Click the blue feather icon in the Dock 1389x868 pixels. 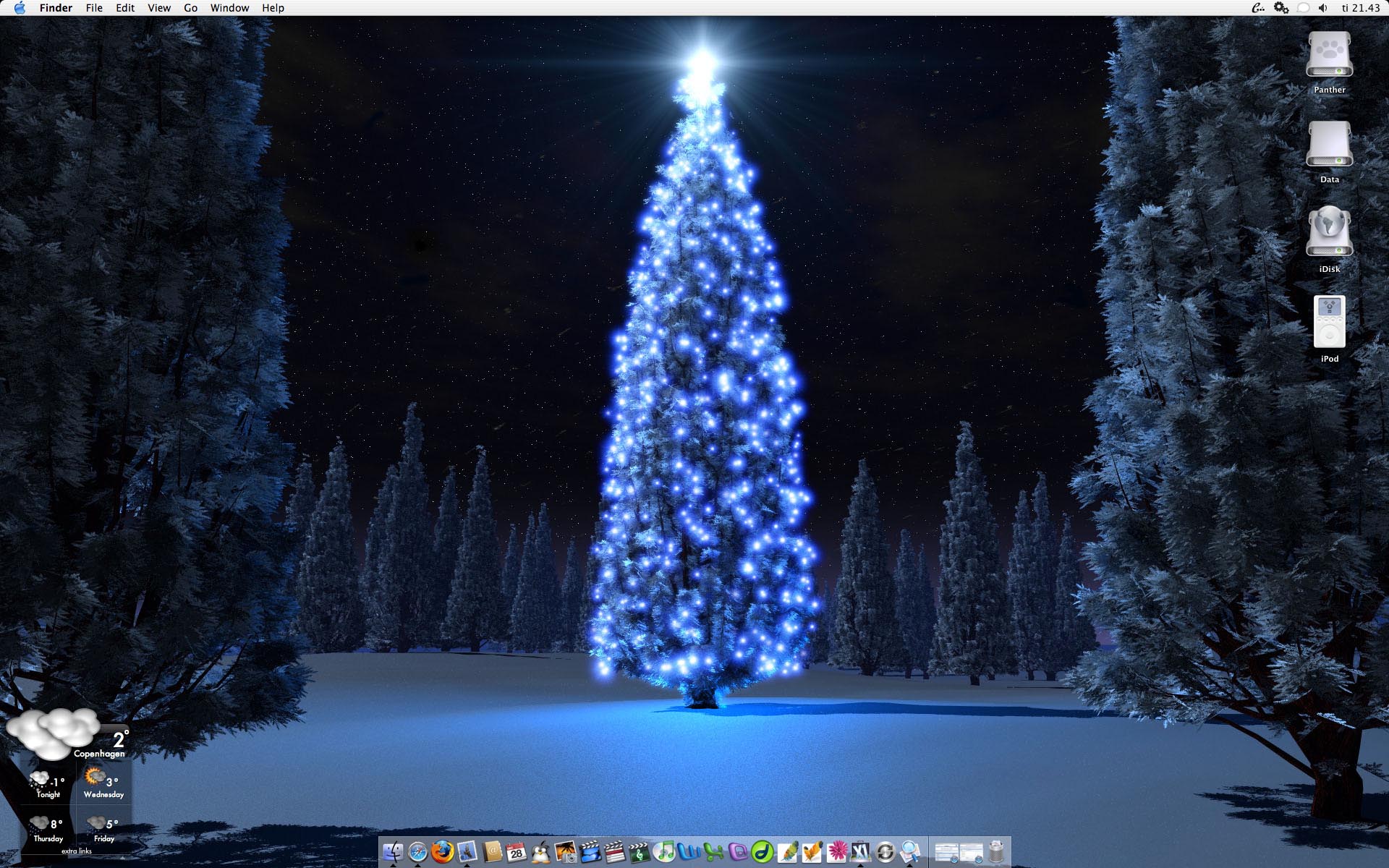coord(787,851)
